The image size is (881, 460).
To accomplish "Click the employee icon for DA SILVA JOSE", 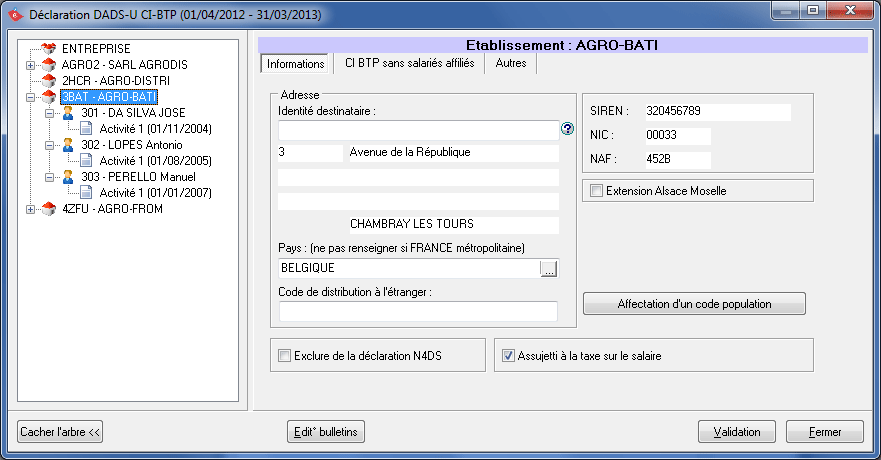I will point(68,113).
